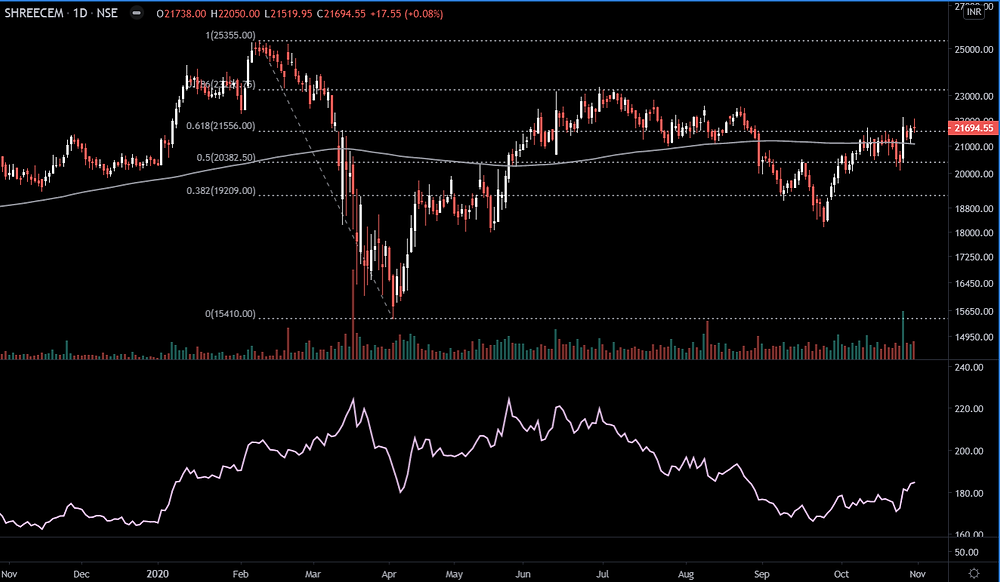Select the Fibonacci label 0.618(21556.00)

click(x=221, y=126)
